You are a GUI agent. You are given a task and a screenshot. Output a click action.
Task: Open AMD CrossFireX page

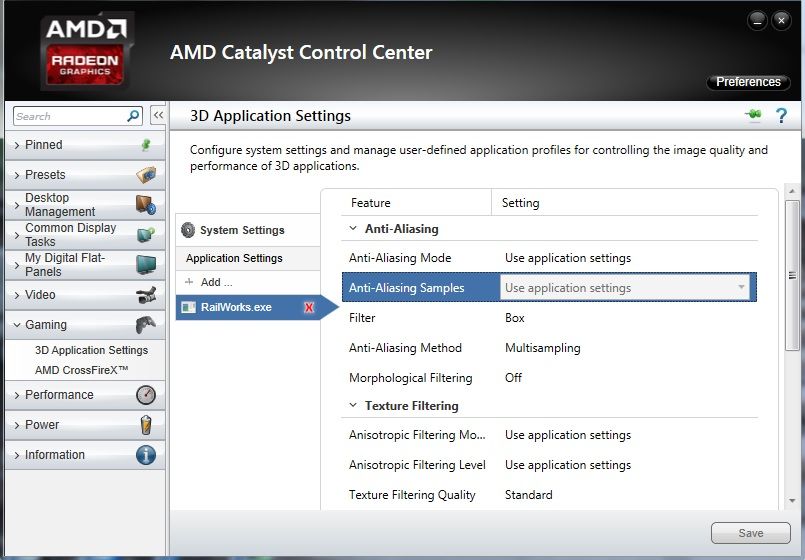click(82, 370)
